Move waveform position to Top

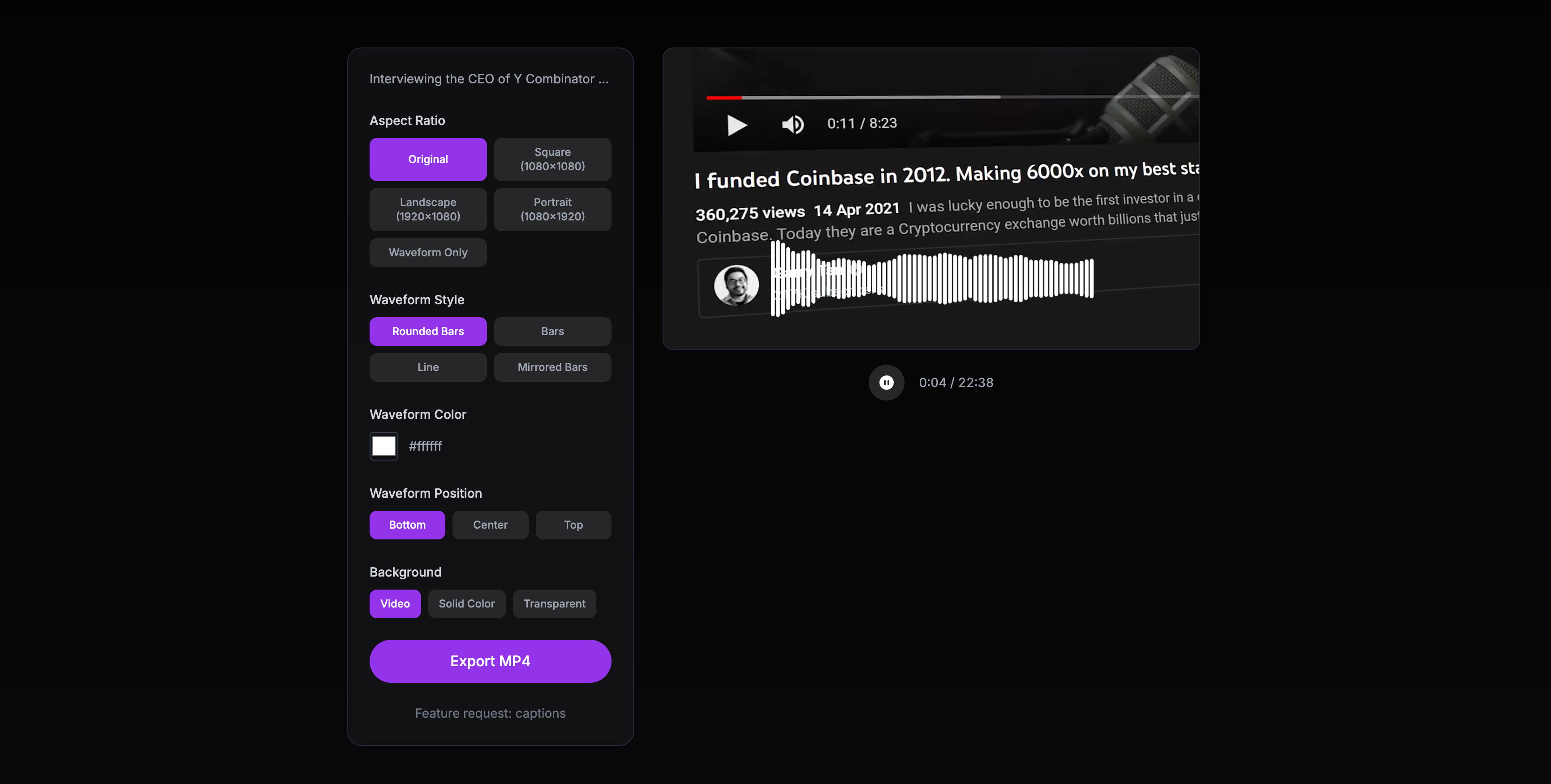click(573, 525)
